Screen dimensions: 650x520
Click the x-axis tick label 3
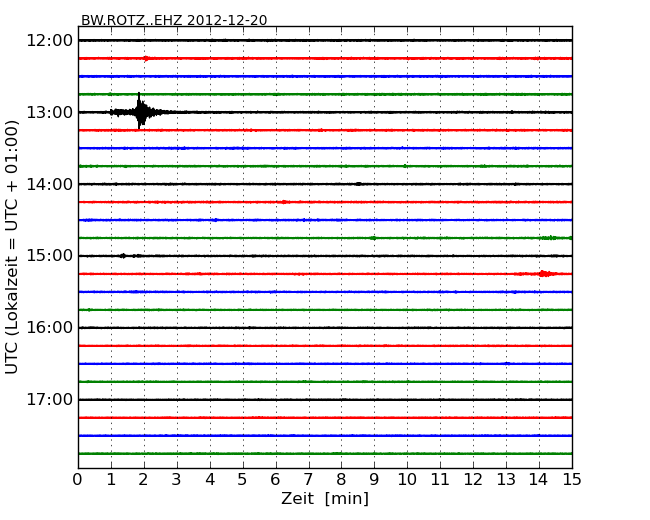tap(177, 479)
